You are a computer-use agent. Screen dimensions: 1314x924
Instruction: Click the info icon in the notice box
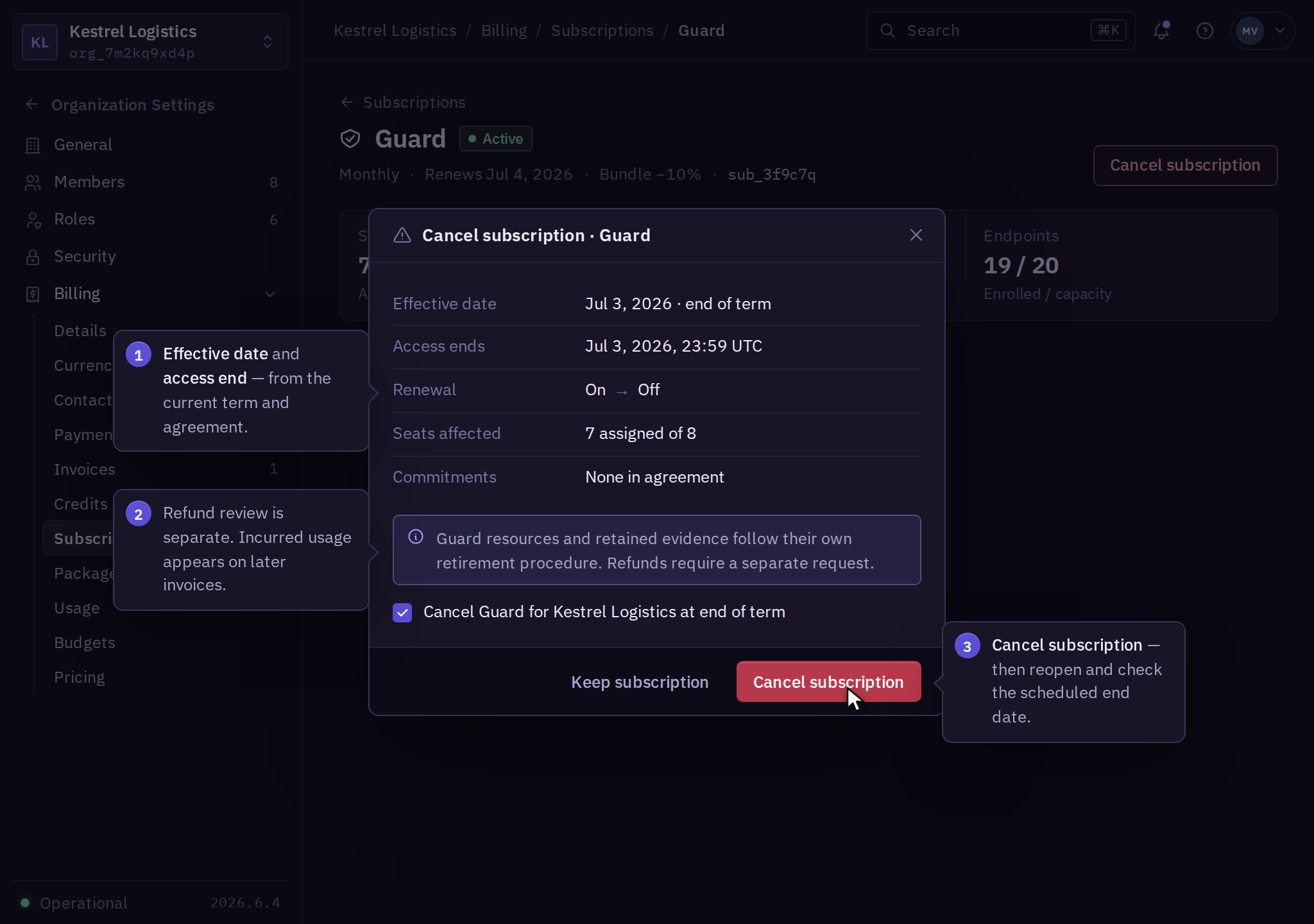pyautogui.click(x=416, y=536)
